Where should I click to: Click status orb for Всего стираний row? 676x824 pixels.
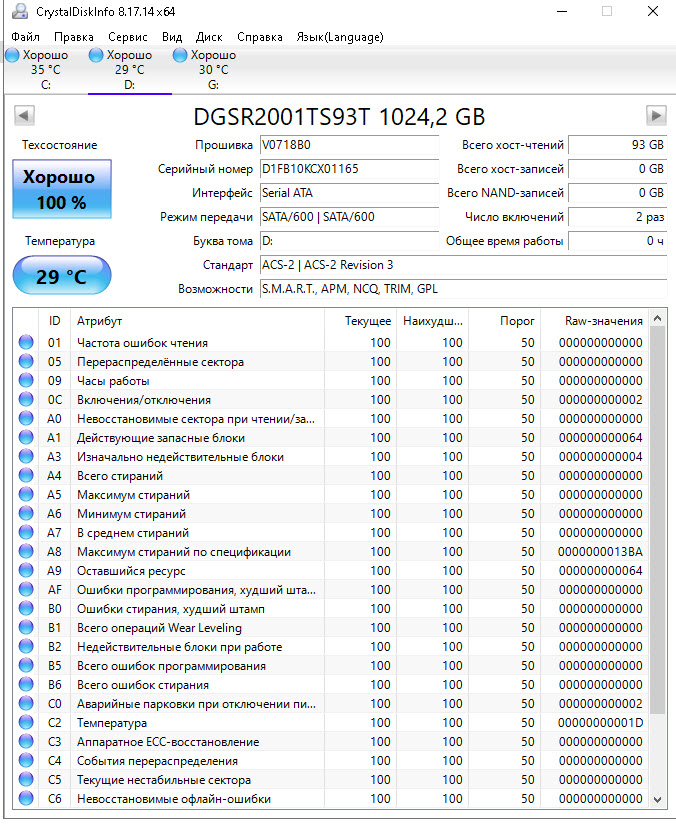click(26, 475)
